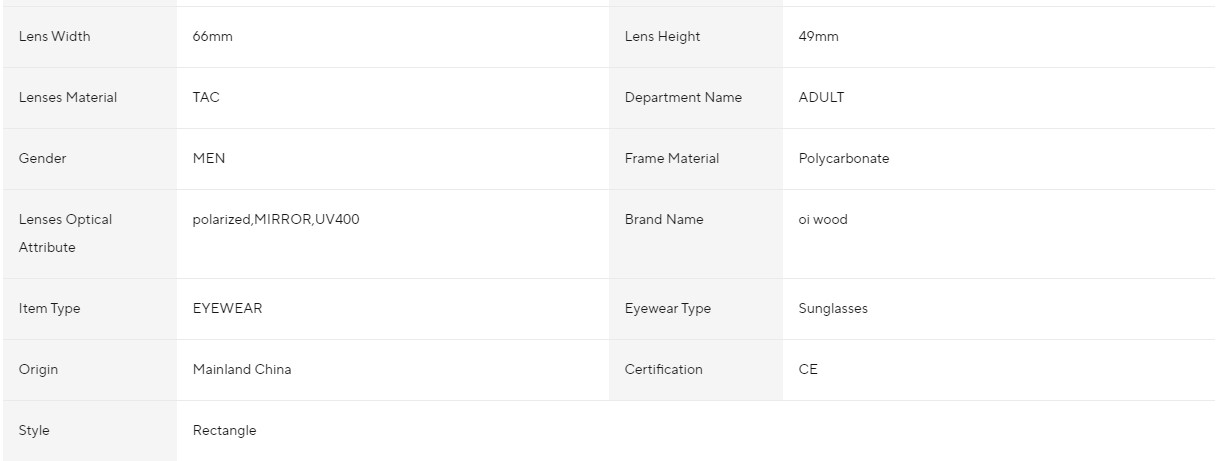Select the 66mm lens width value

click(x=212, y=37)
